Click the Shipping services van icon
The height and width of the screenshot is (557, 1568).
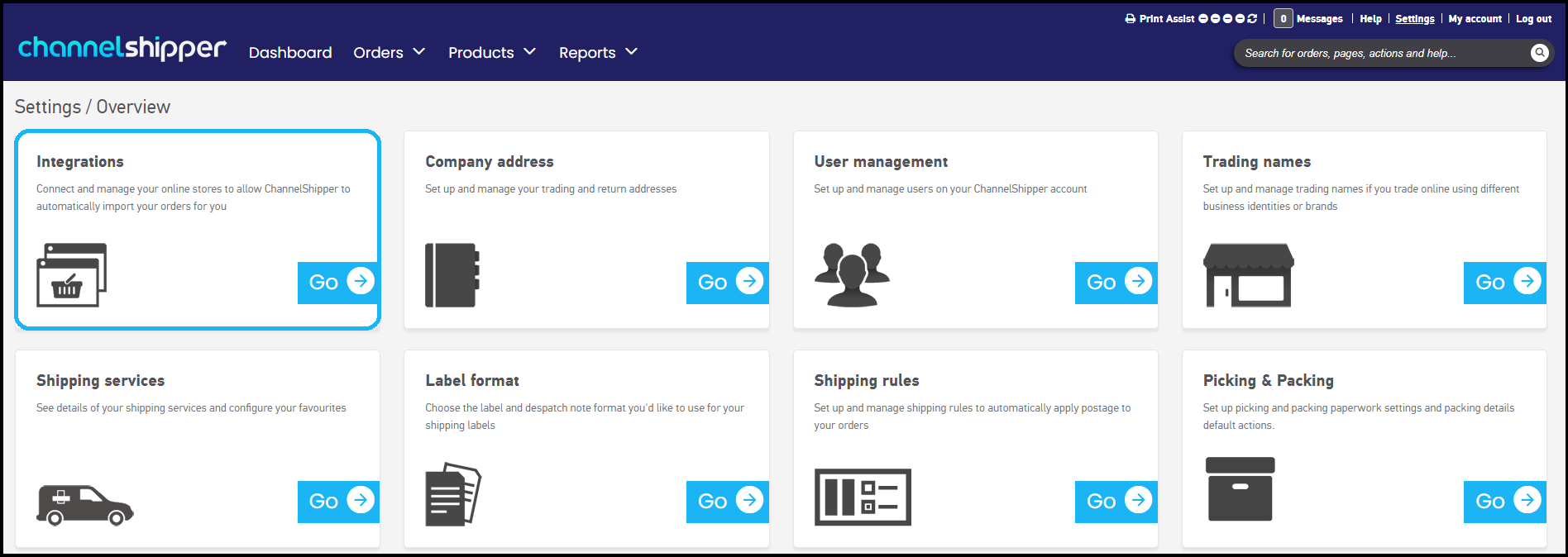(x=85, y=505)
